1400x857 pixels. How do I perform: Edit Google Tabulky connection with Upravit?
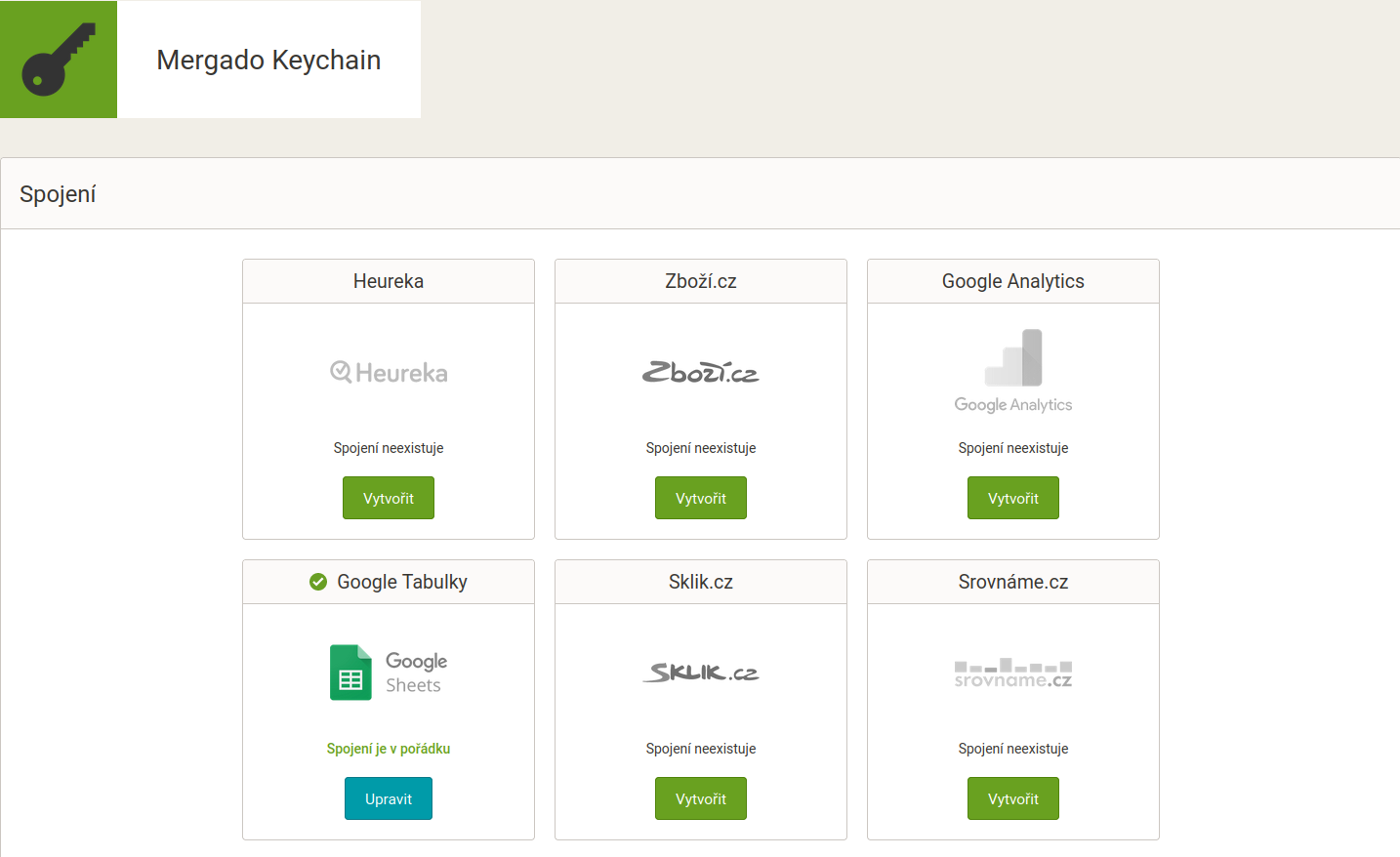(389, 798)
